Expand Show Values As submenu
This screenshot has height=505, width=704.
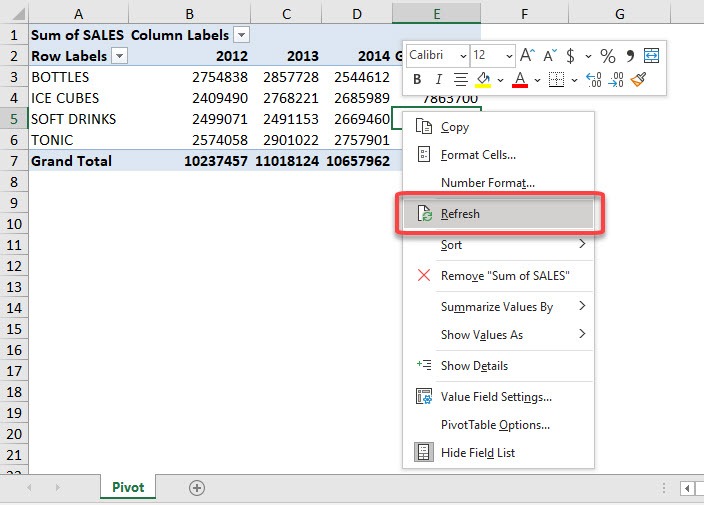point(498,334)
